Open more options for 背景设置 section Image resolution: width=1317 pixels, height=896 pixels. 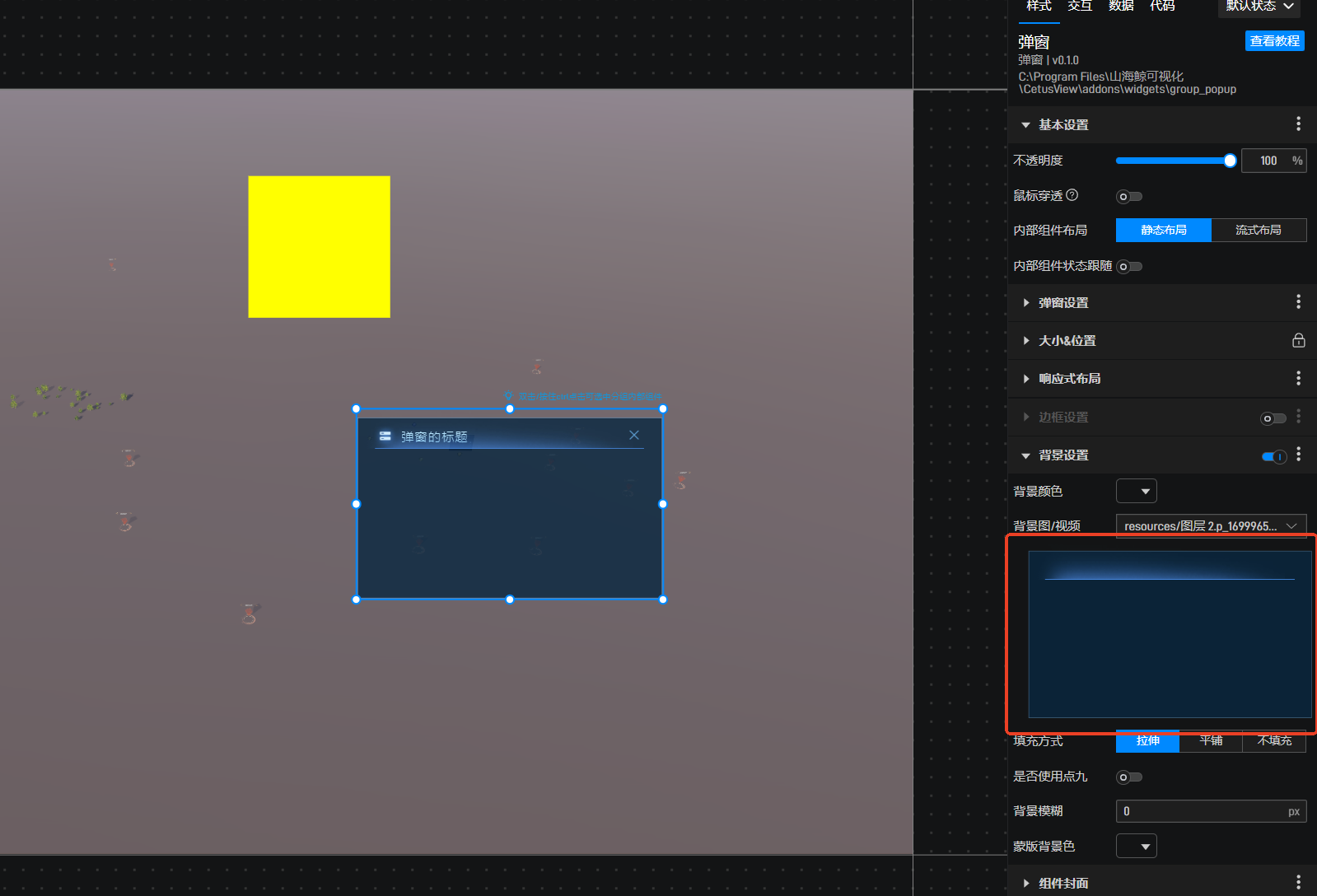coord(1298,455)
